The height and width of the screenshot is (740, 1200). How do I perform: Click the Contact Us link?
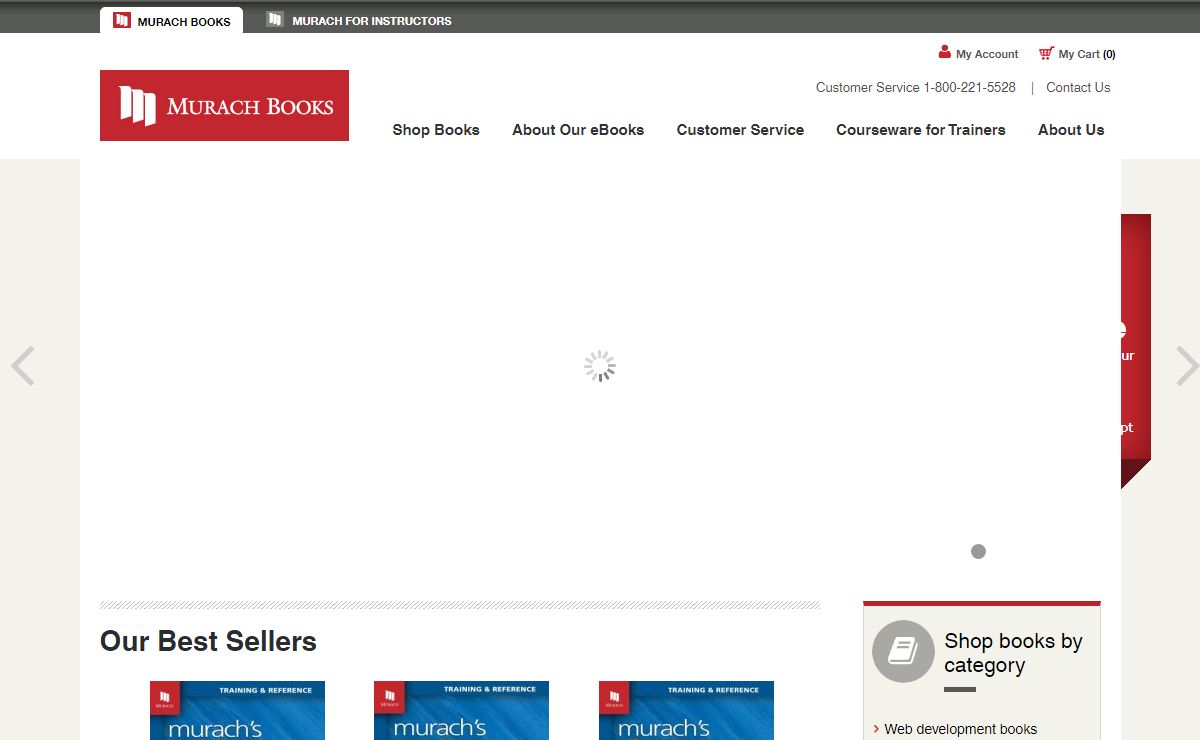(x=1078, y=87)
